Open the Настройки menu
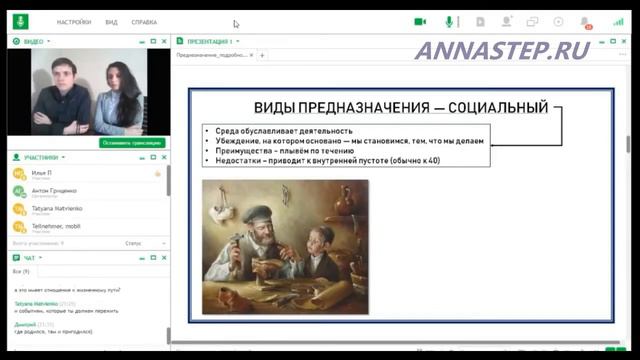Image resolution: width=640 pixels, height=360 pixels. tap(74, 22)
